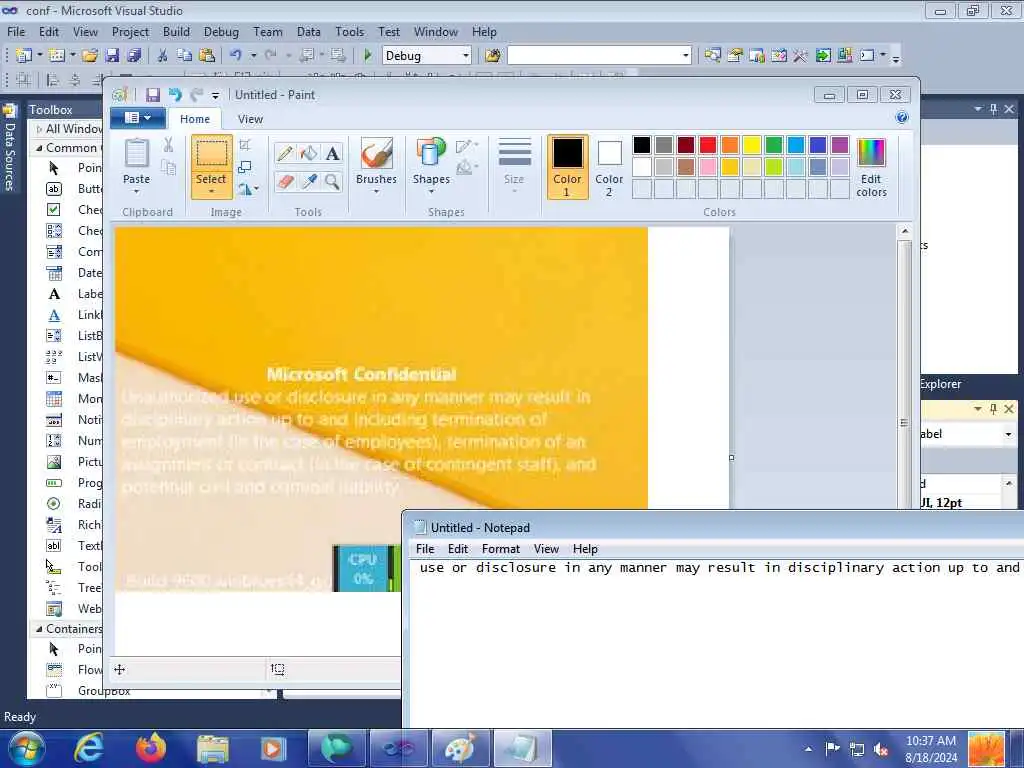Click the Data Sources side tab

[x=9, y=148]
